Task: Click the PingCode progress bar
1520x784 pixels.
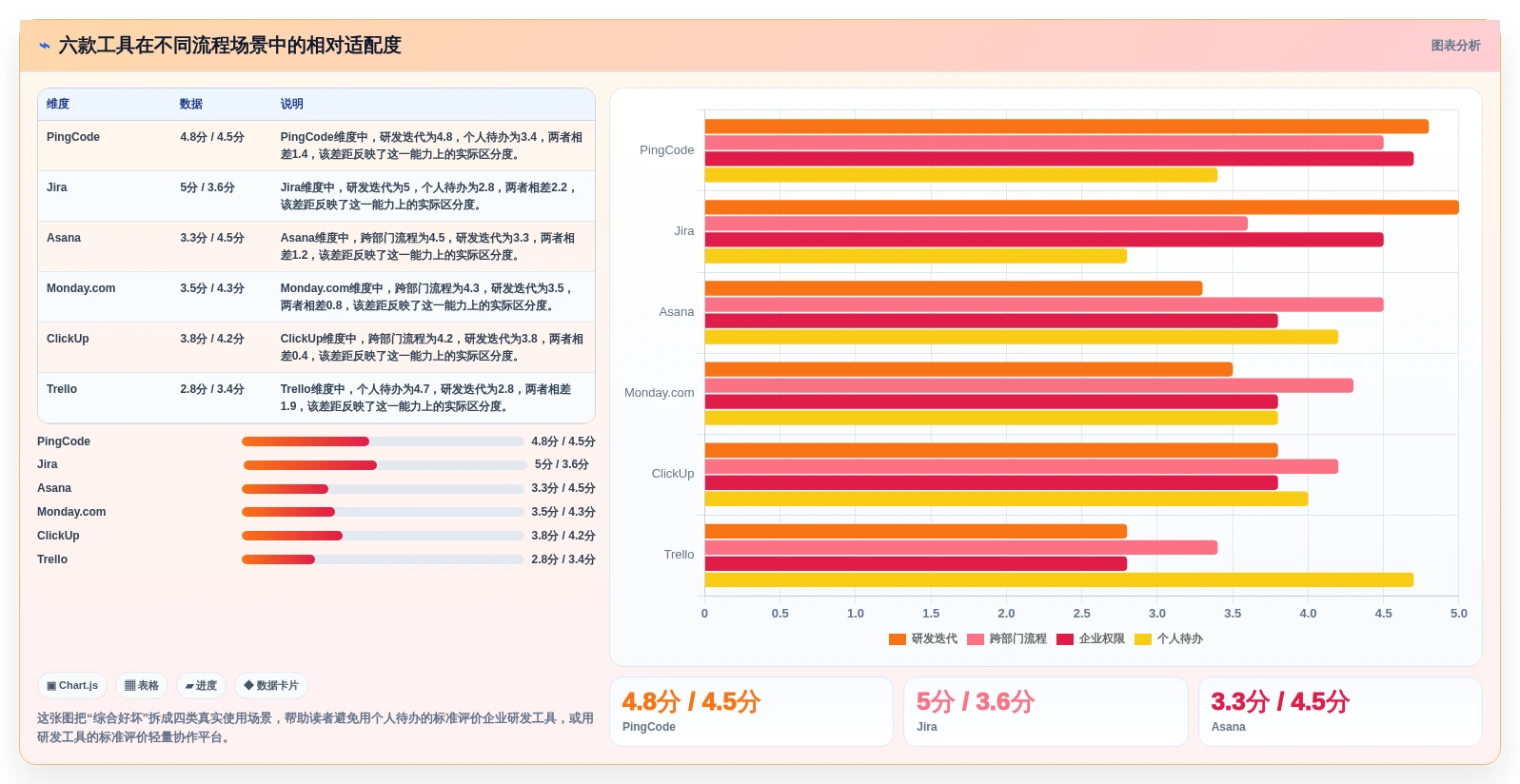Action: (383, 441)
